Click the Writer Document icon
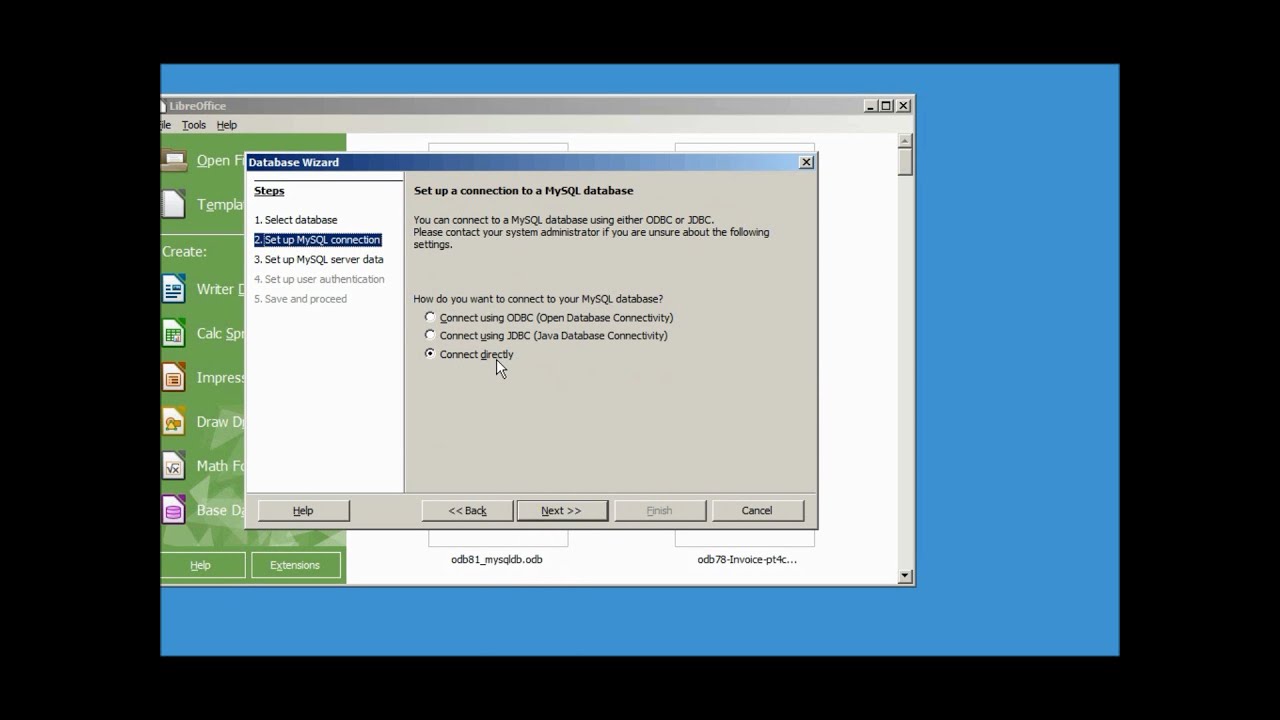The height and width of the screenshot is (720, 1280). click(x=174, y=289)
